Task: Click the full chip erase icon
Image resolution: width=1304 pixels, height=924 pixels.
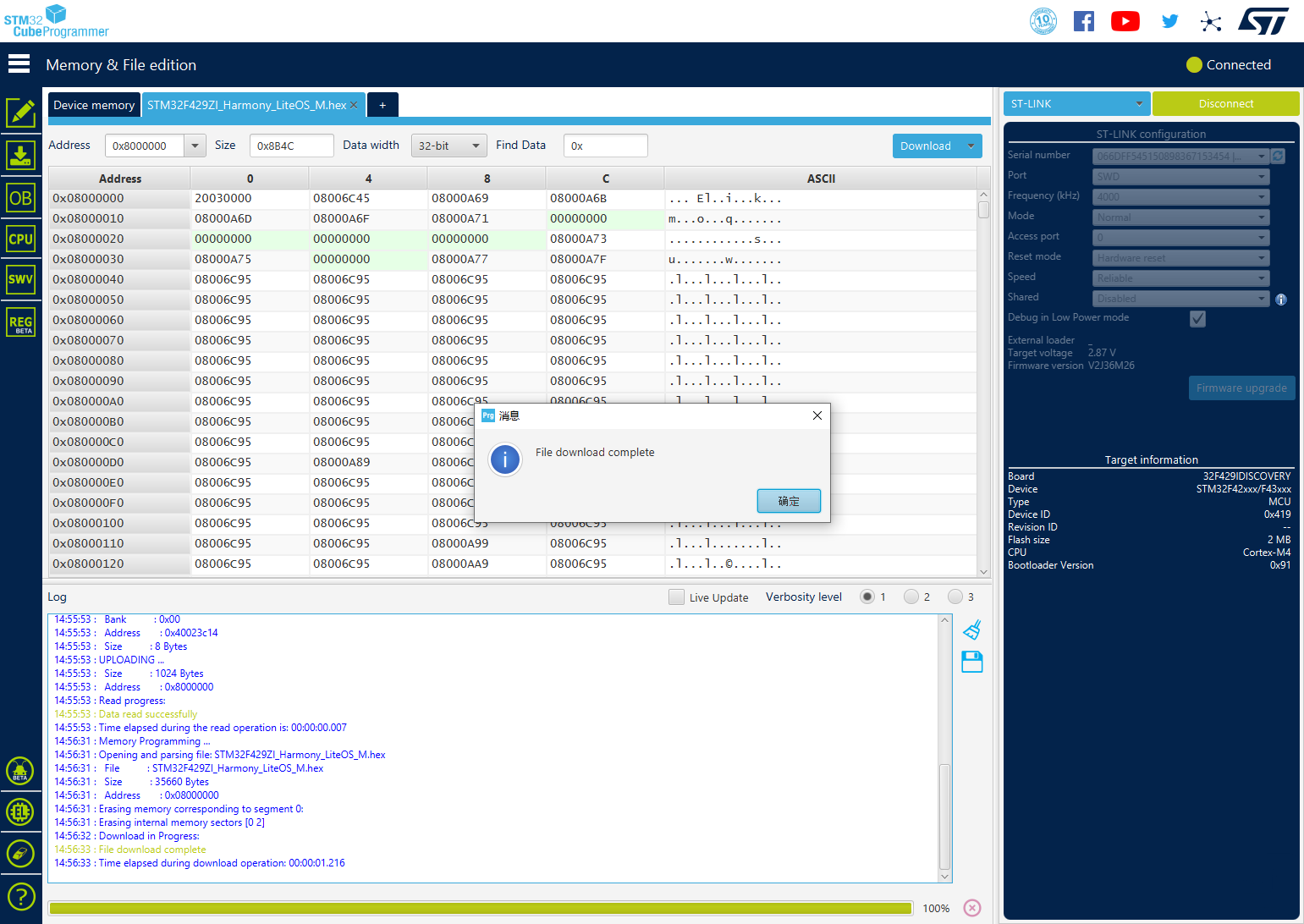Action: 20,853
